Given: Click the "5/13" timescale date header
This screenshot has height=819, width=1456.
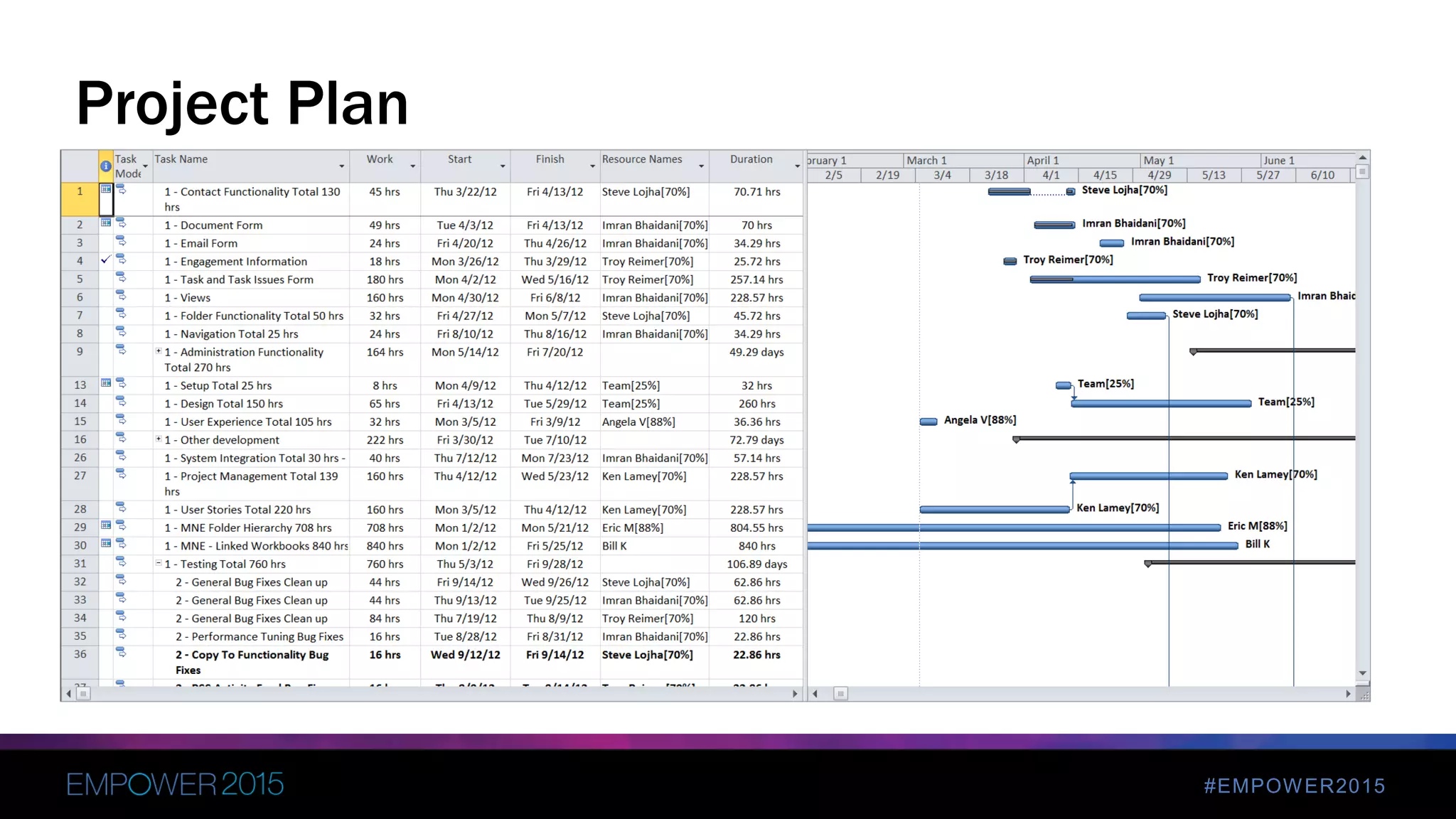Looking at the screenshot, I should click(x=1214, y=175).
